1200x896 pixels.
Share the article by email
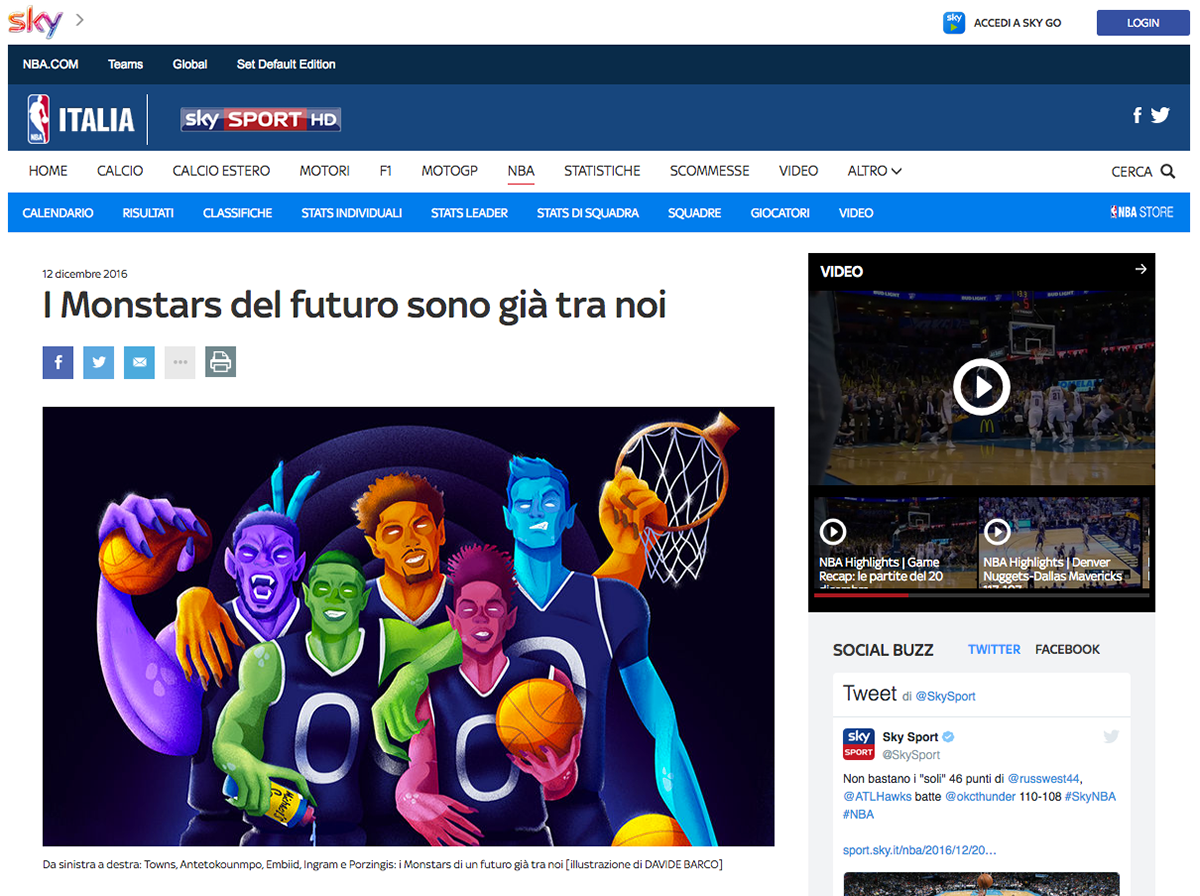[139, 363]
